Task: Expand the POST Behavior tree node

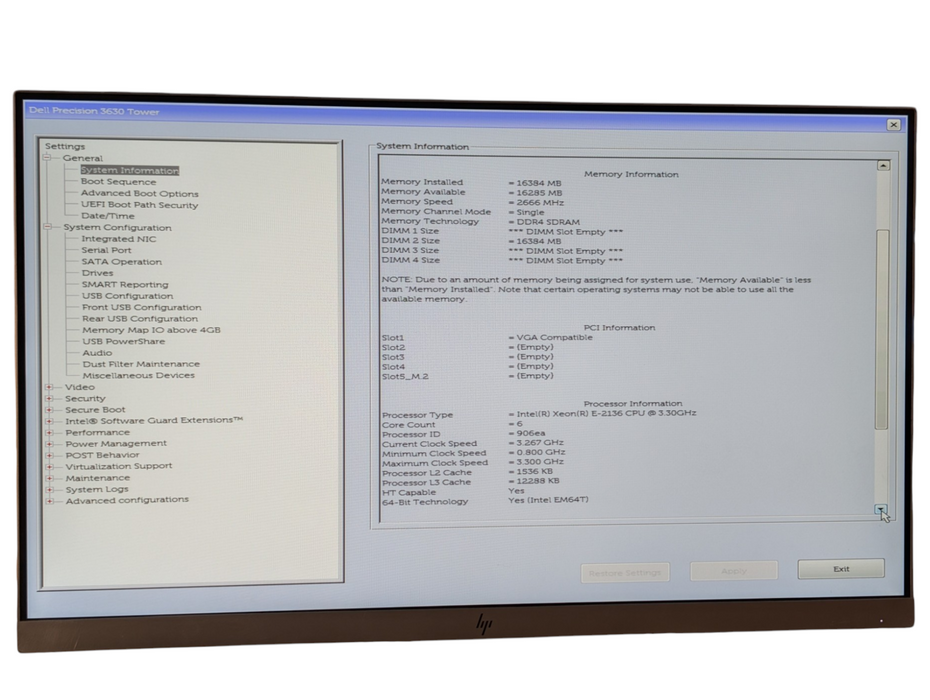Action: click(x=50, y=455)
